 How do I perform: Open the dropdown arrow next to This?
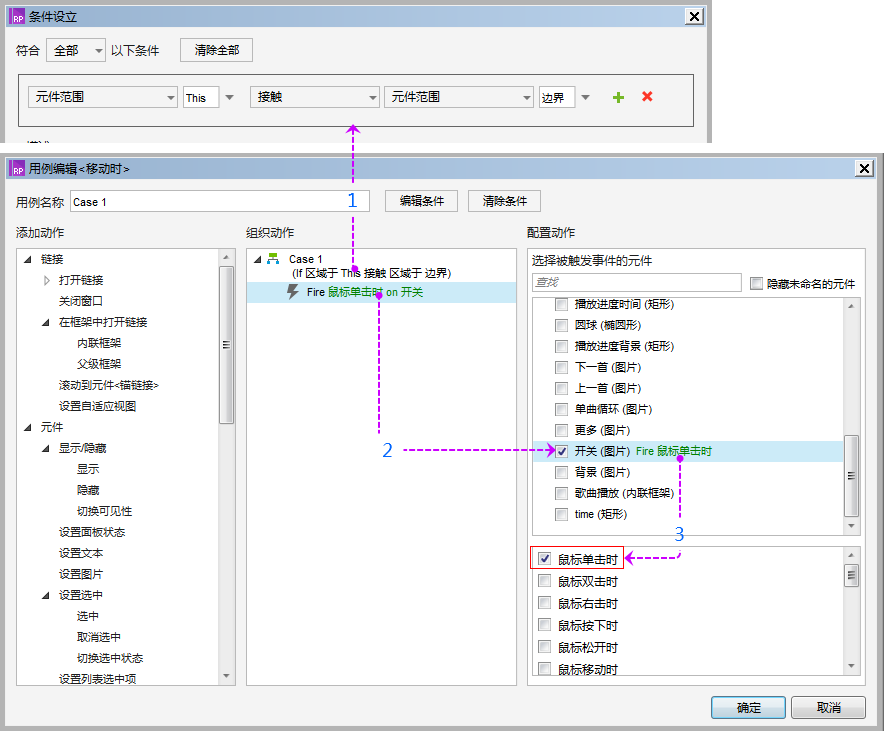[x=229, y=98]
